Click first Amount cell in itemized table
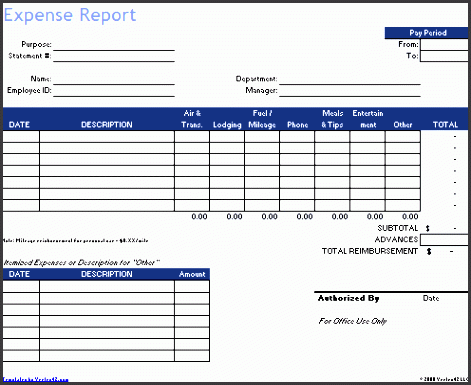471x385 pixels. pos(192,286)
